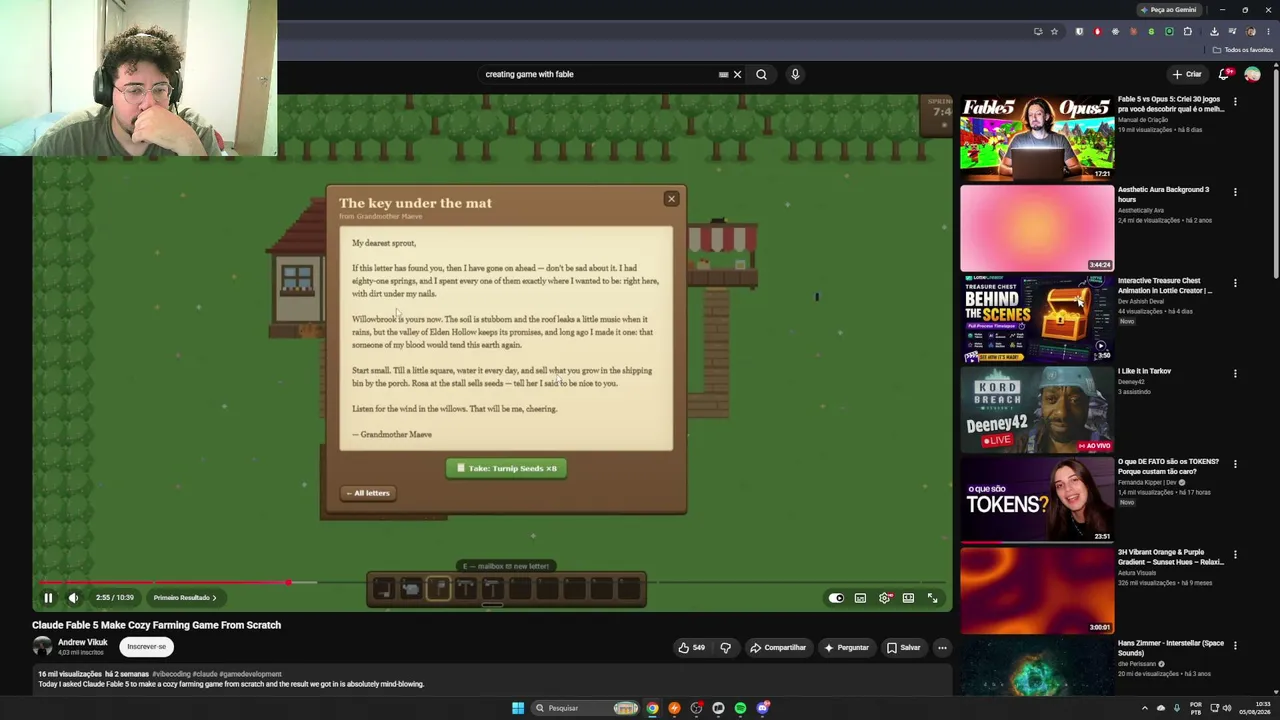Image resolution: width=1280 pixels, height=720 pixels.
Task: Open Spotify from the taskbar
Action: click(740, 708)
